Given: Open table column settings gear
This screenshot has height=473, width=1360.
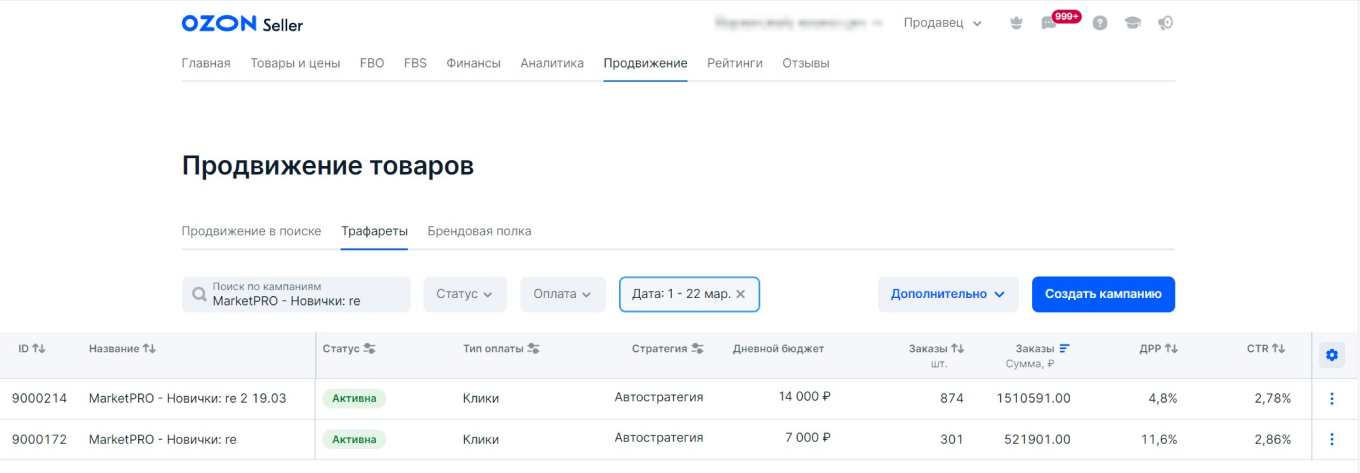Looking at the screenshot, I should (1332, 354).
